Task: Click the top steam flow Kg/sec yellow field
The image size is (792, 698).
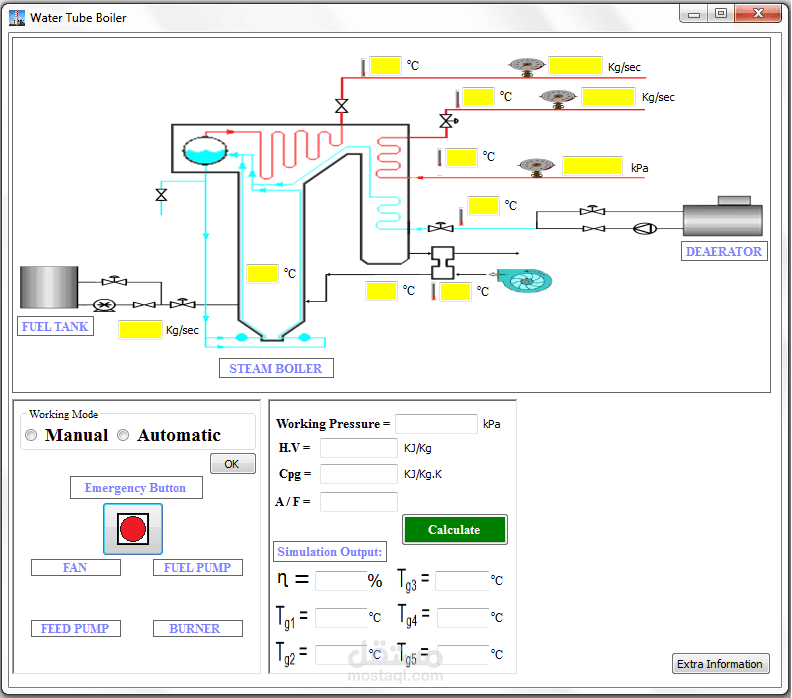Action: point(575,66)
